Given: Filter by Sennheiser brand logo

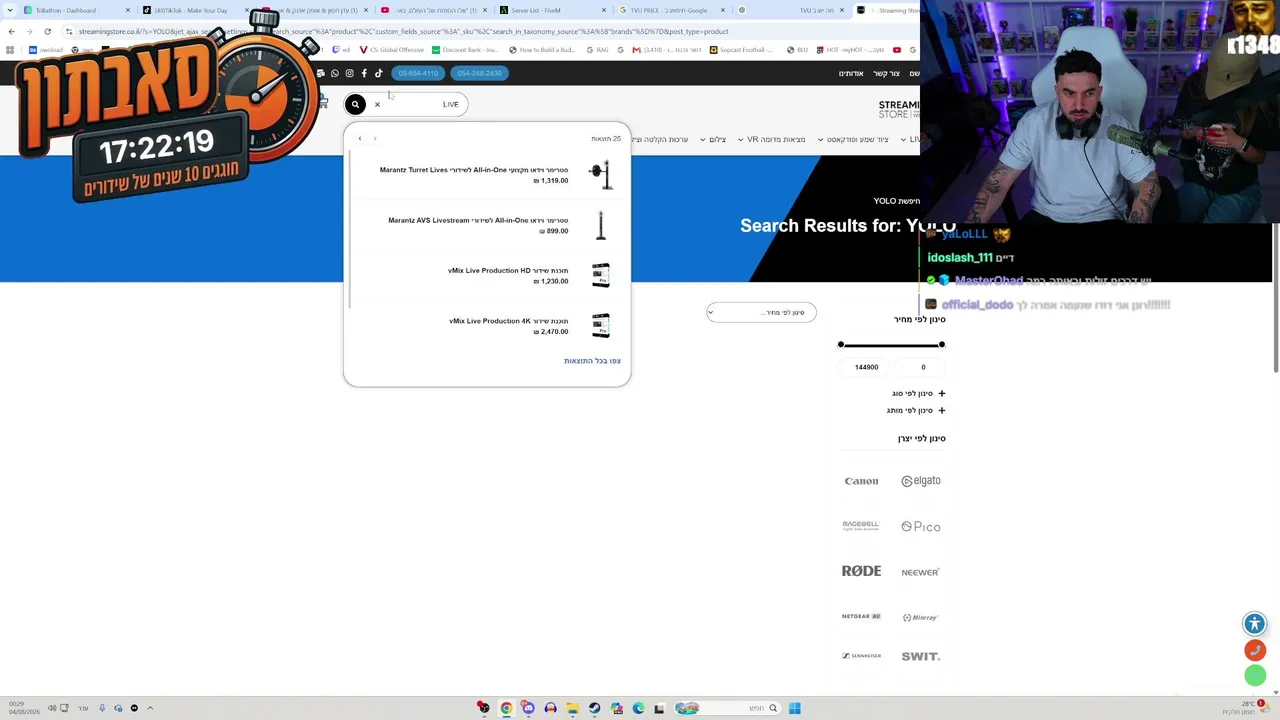Looking at the screenshot, I should [861, 656].
